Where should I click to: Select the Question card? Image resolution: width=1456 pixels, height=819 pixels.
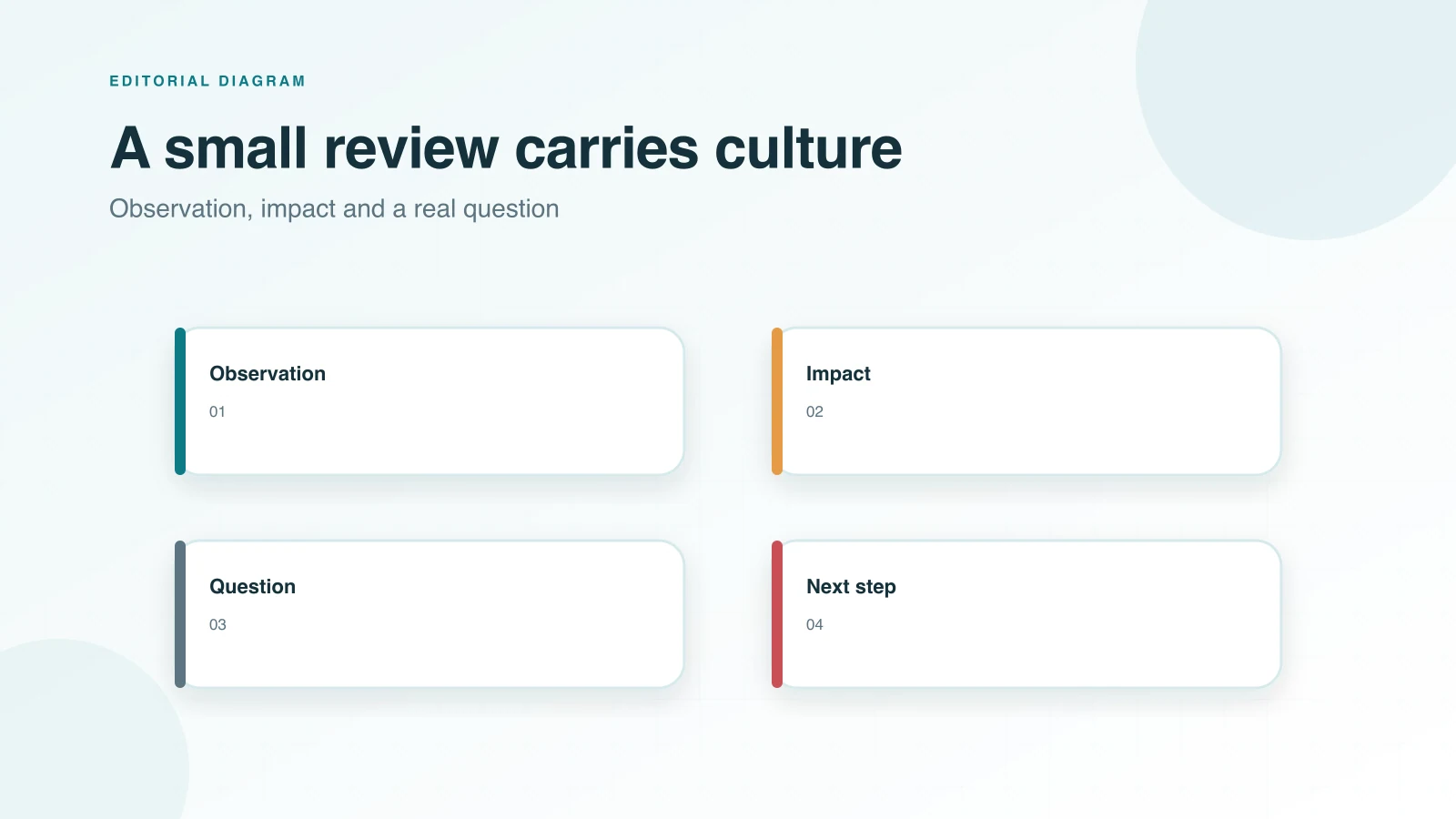pos(430,614)
